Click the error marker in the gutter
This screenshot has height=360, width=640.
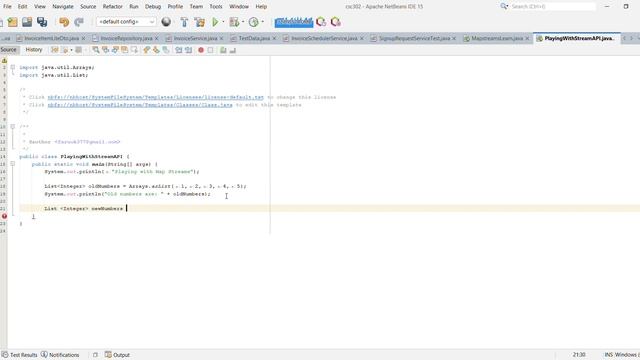click(x=4, y=216)
